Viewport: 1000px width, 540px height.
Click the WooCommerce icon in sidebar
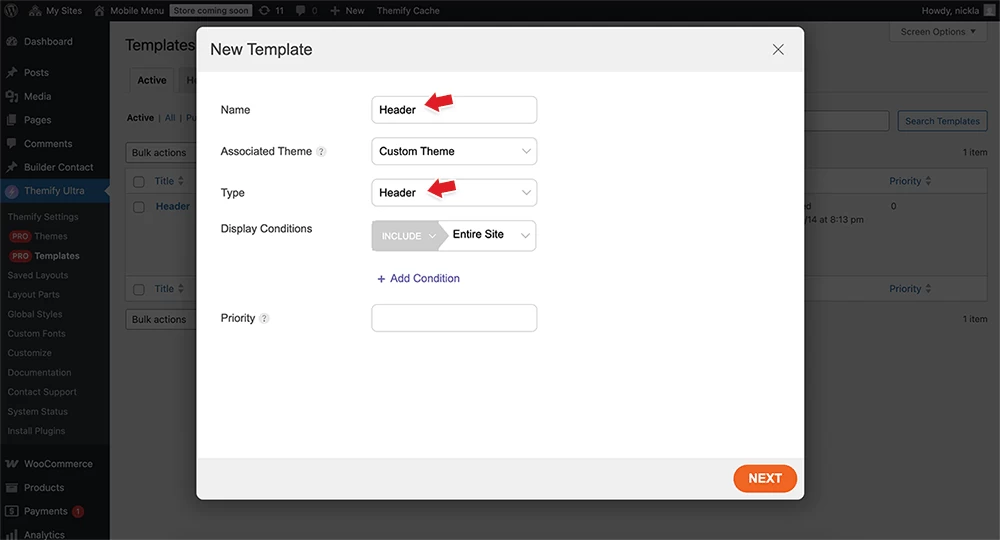click(x=12, y=464)
